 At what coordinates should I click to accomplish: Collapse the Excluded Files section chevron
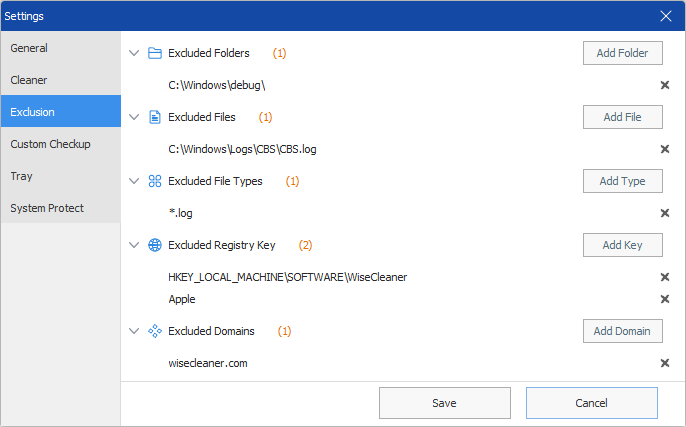point(134,117)
